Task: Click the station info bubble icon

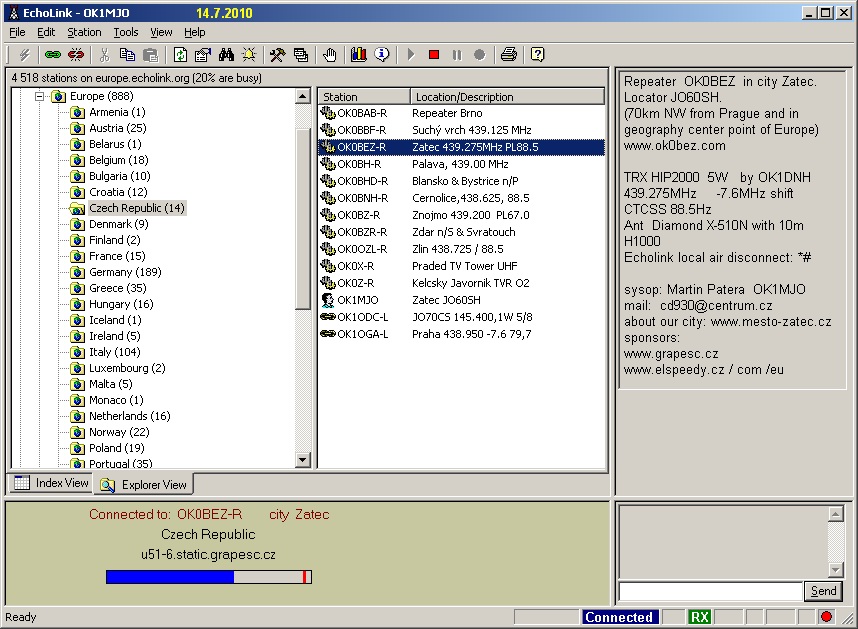Action: coord(382,55)
